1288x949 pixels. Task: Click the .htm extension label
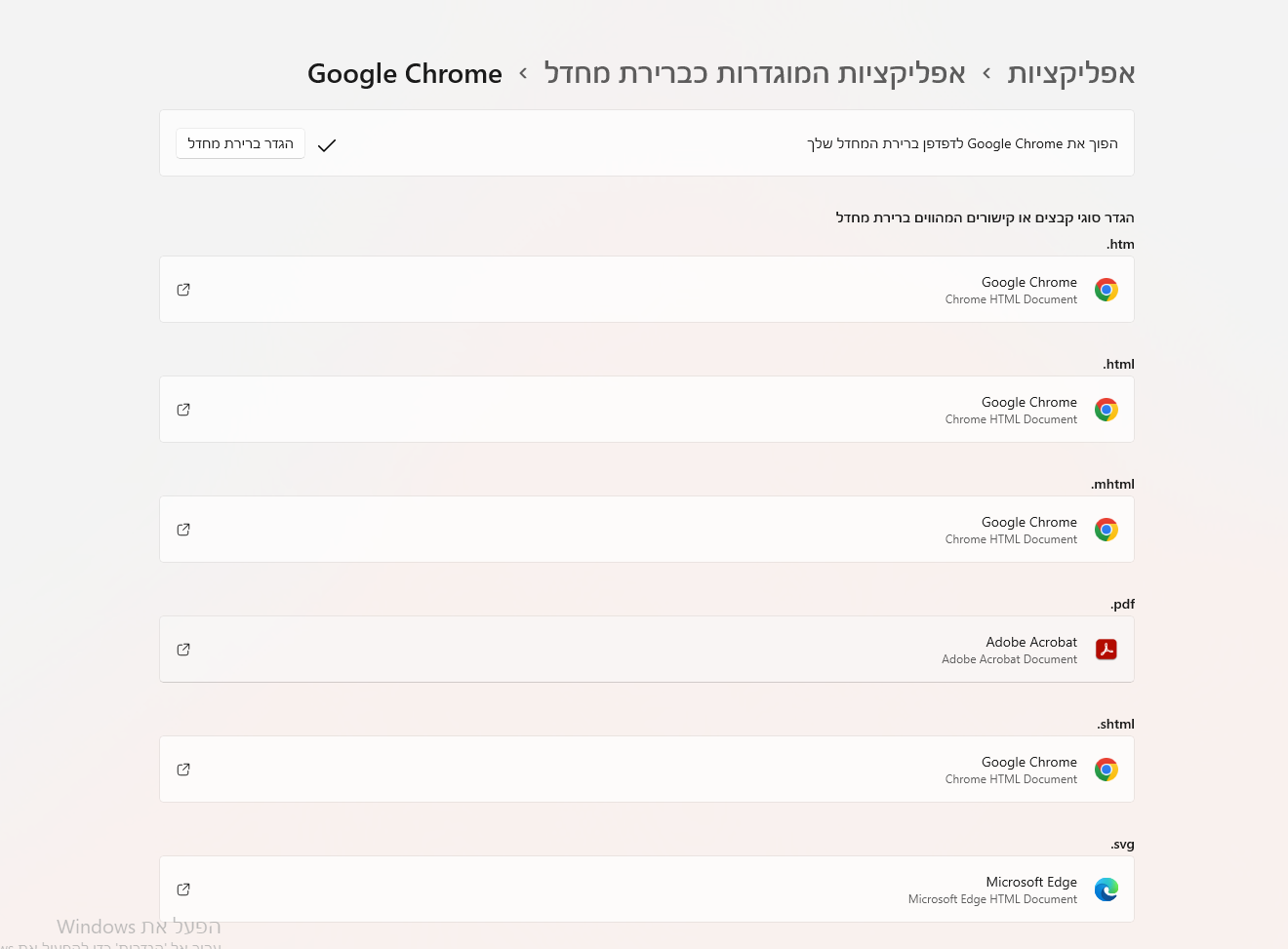1120,245
